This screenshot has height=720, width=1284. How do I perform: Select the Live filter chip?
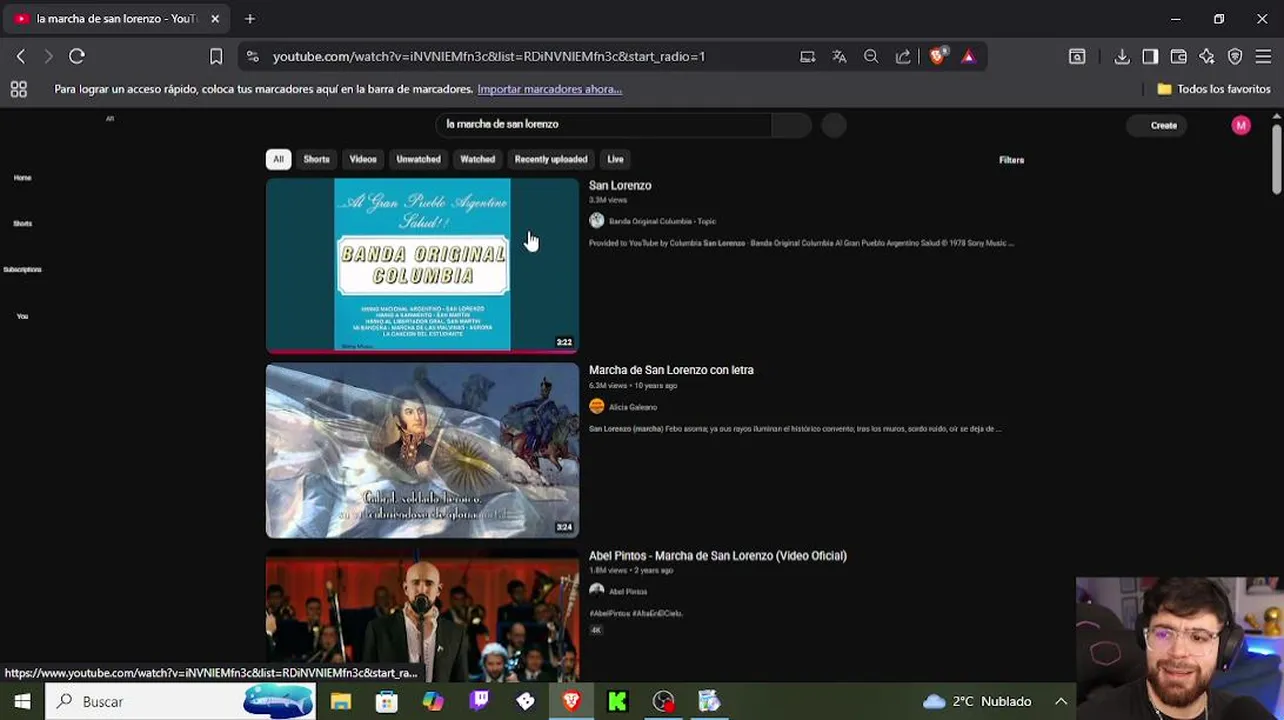click(x=615, y=159)
